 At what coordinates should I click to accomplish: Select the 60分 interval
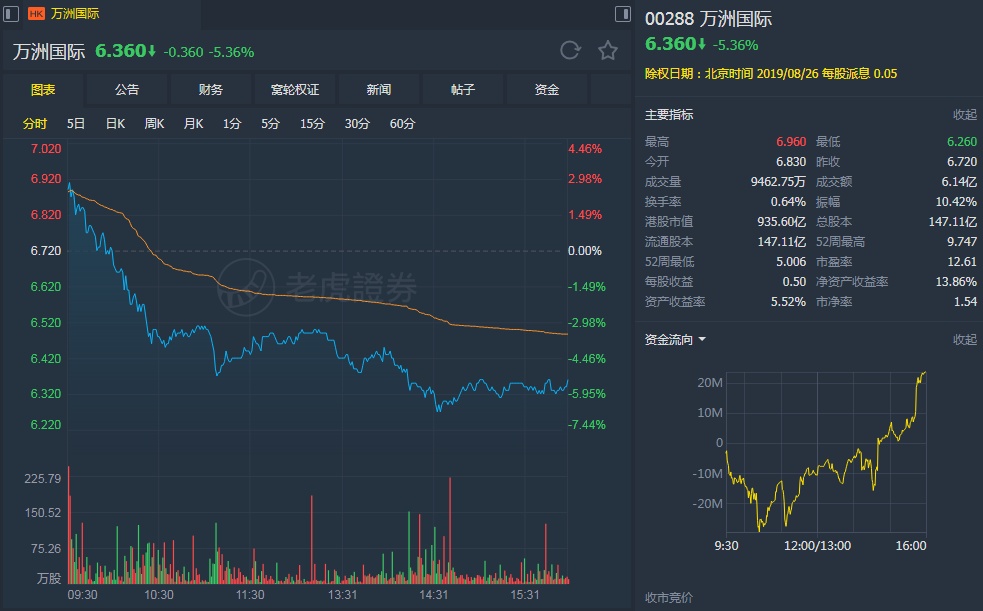(x=402, y=124)
